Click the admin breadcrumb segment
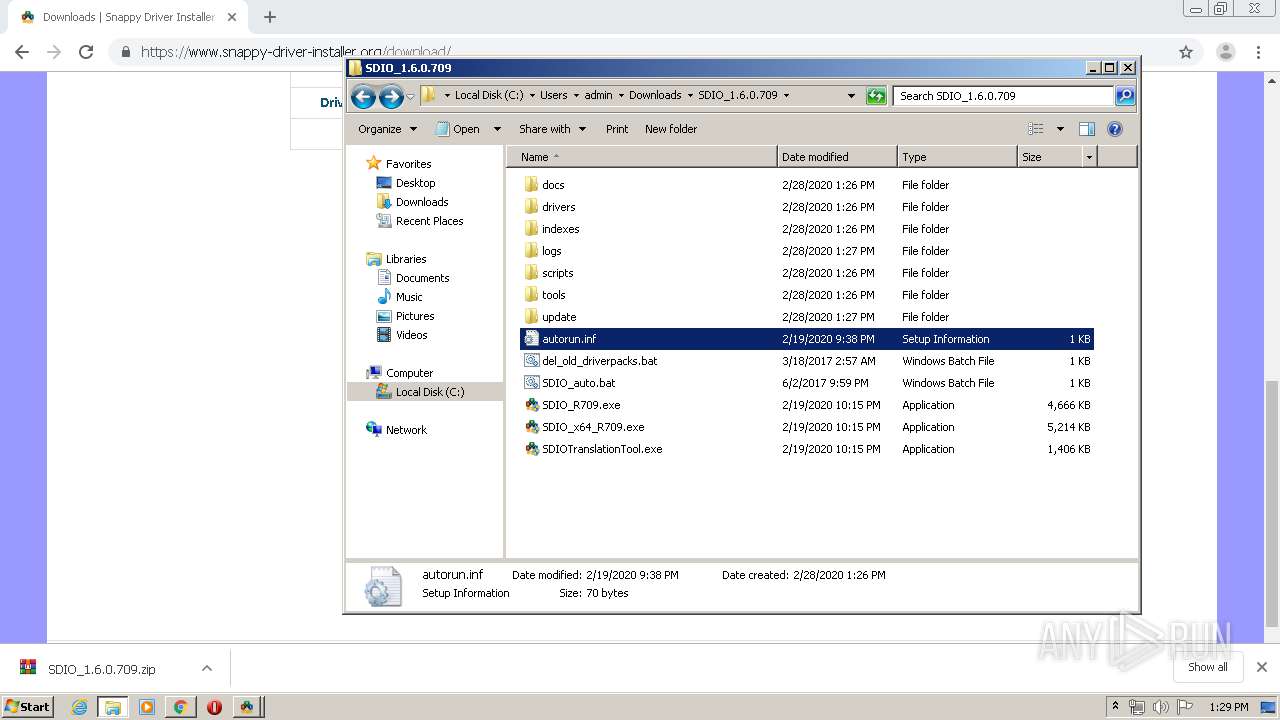This screenshot has height=720, width=1280. 598,96
